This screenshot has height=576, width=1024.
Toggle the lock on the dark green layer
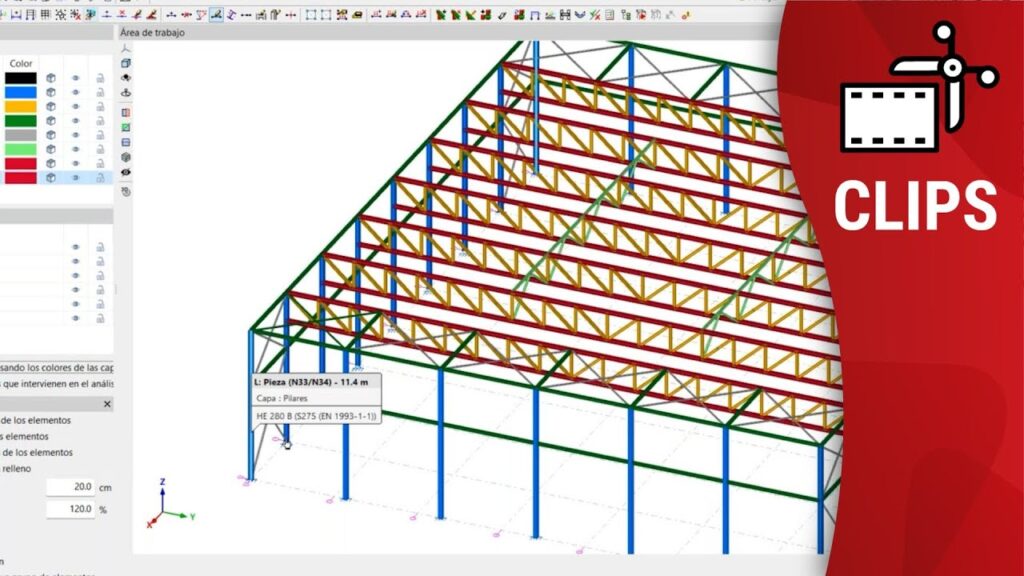[100, 121]
